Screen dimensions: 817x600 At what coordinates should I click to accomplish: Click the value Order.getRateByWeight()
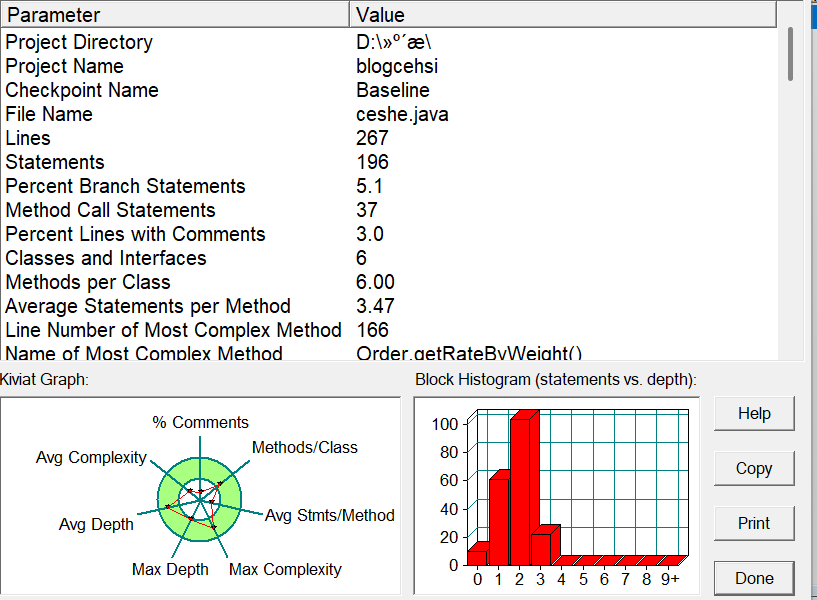coord(469,353)
